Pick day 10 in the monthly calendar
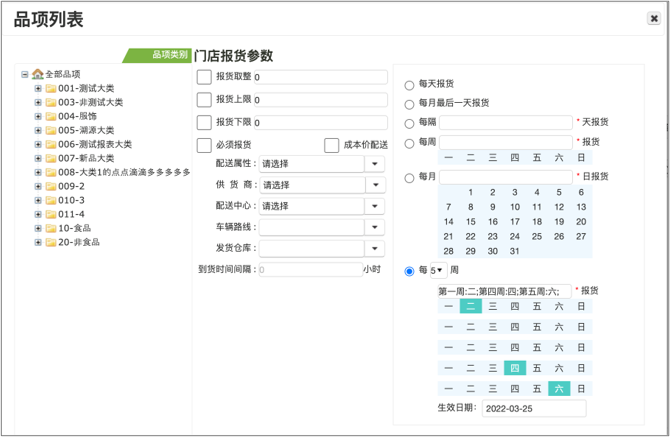 [x=514, y=207]
